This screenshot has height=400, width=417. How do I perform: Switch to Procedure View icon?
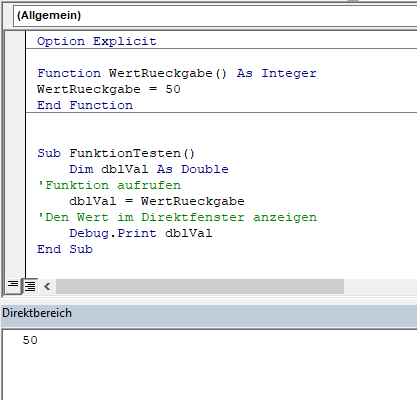pos(13,286)
